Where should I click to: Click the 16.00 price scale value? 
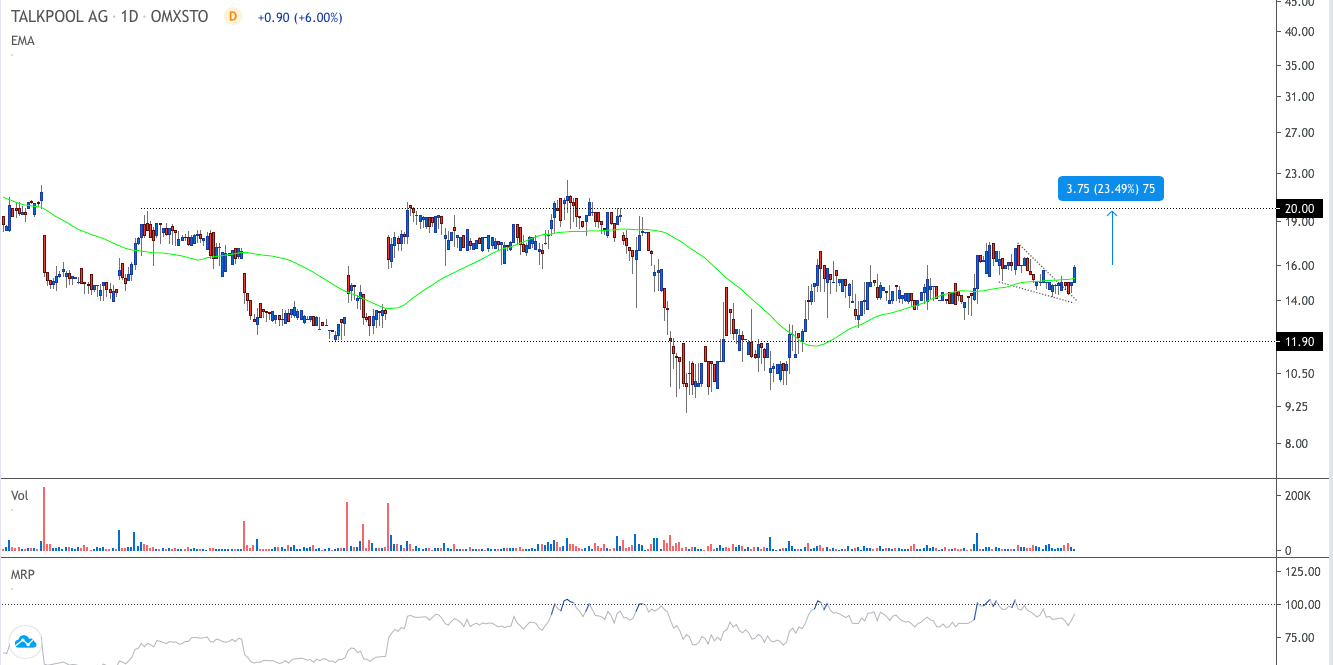click(1300, 266)
